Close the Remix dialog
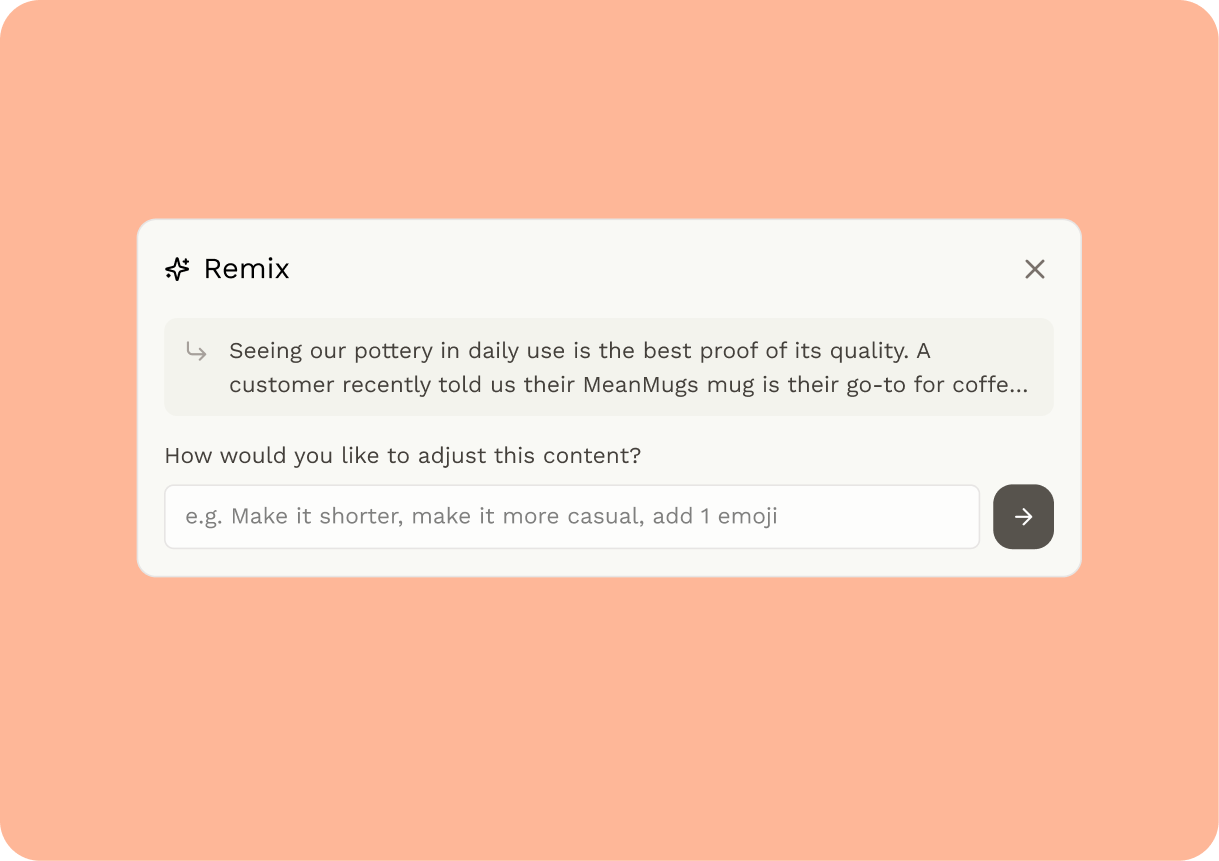The width and height of the screenshot is (1219, 861). pyautogui.click(x=1034, y=269)
